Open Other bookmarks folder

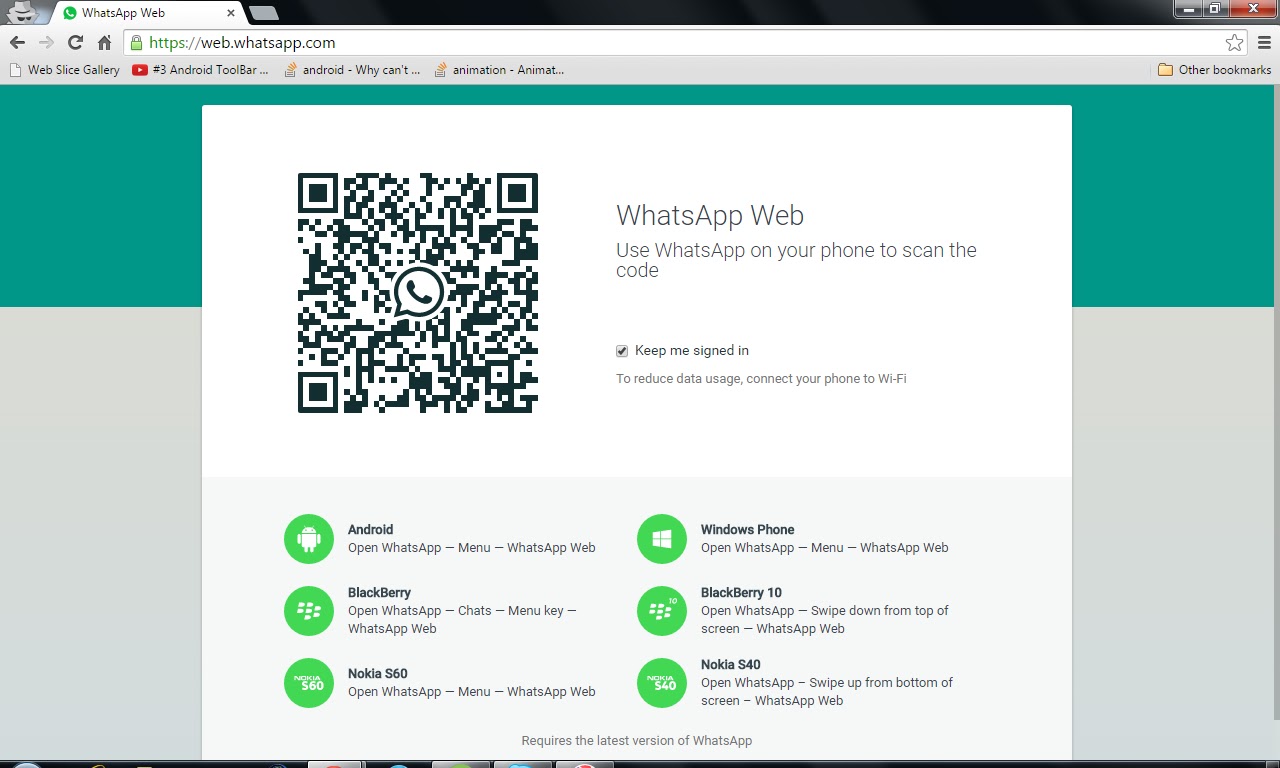click(1214, 70)
